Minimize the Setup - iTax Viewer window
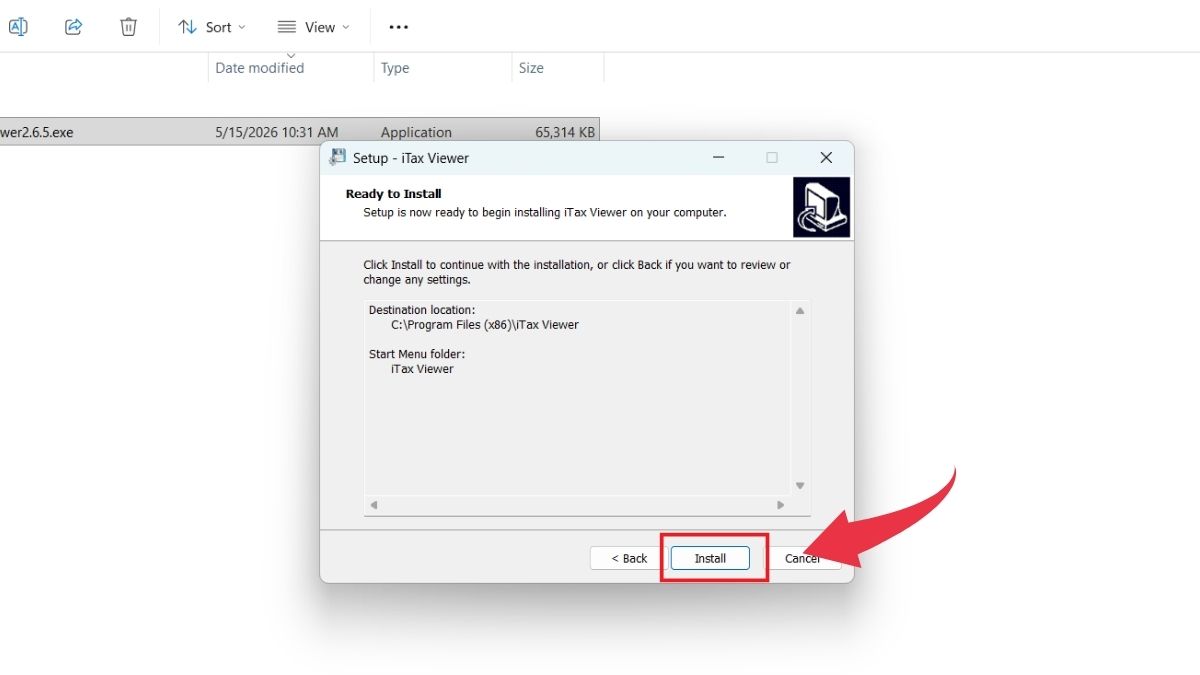This screenshot has width=1200, height=675. tap(718, 157)
